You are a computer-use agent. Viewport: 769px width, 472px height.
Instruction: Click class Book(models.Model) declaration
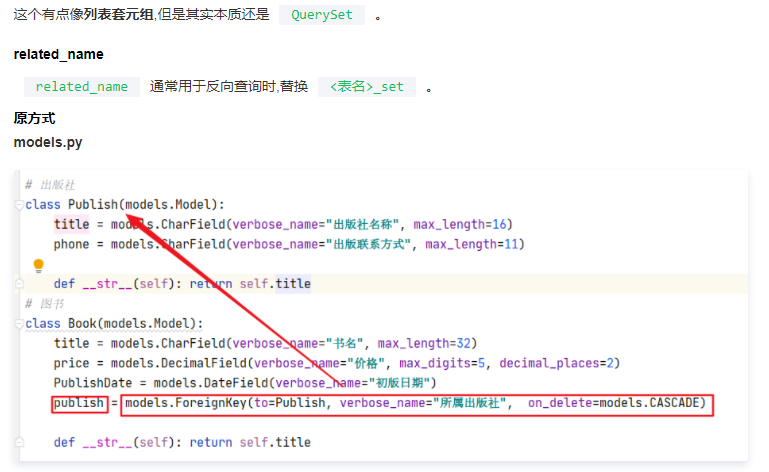click(x=114, y=324)
